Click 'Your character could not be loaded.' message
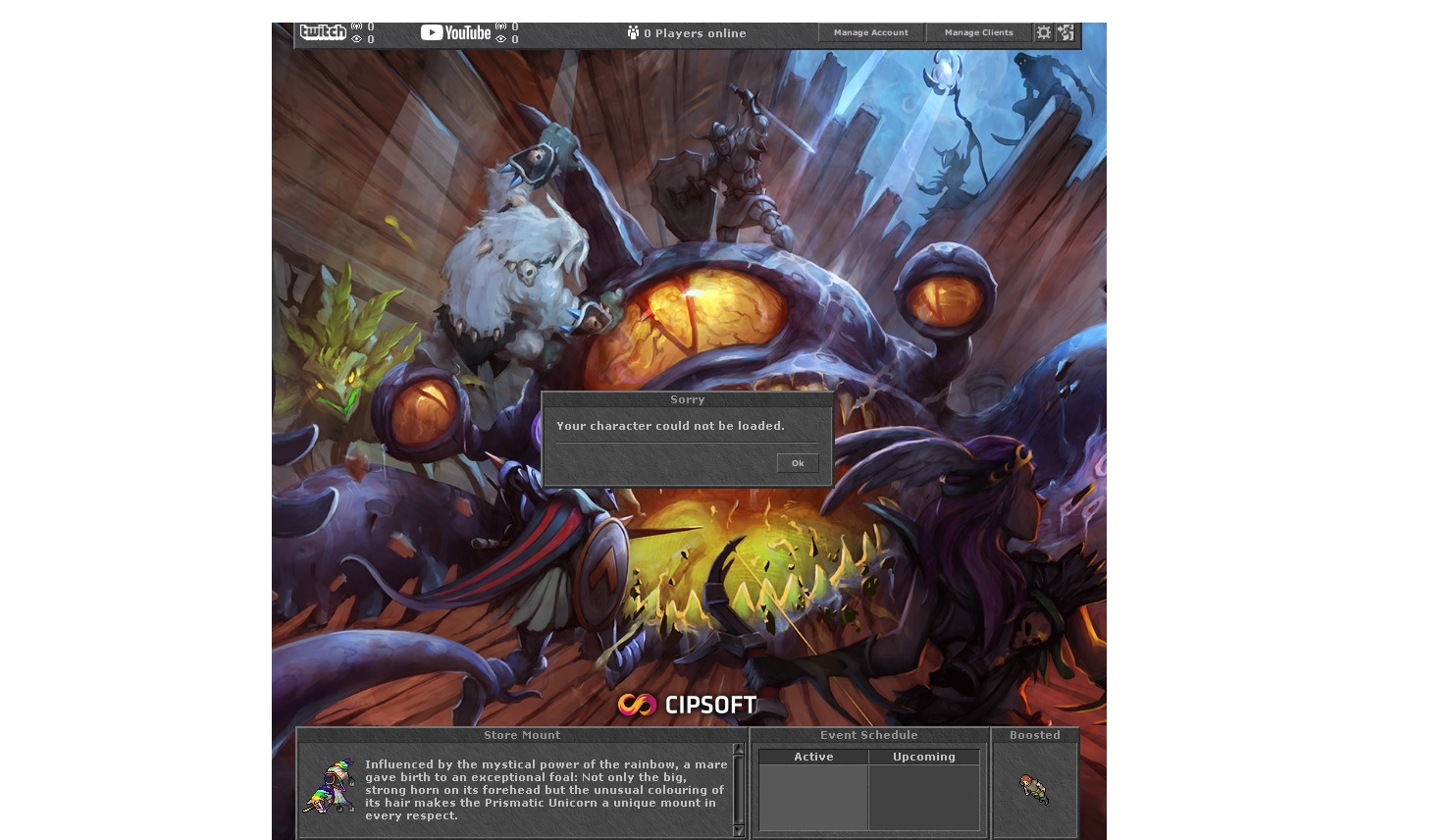 pos(670,426)
